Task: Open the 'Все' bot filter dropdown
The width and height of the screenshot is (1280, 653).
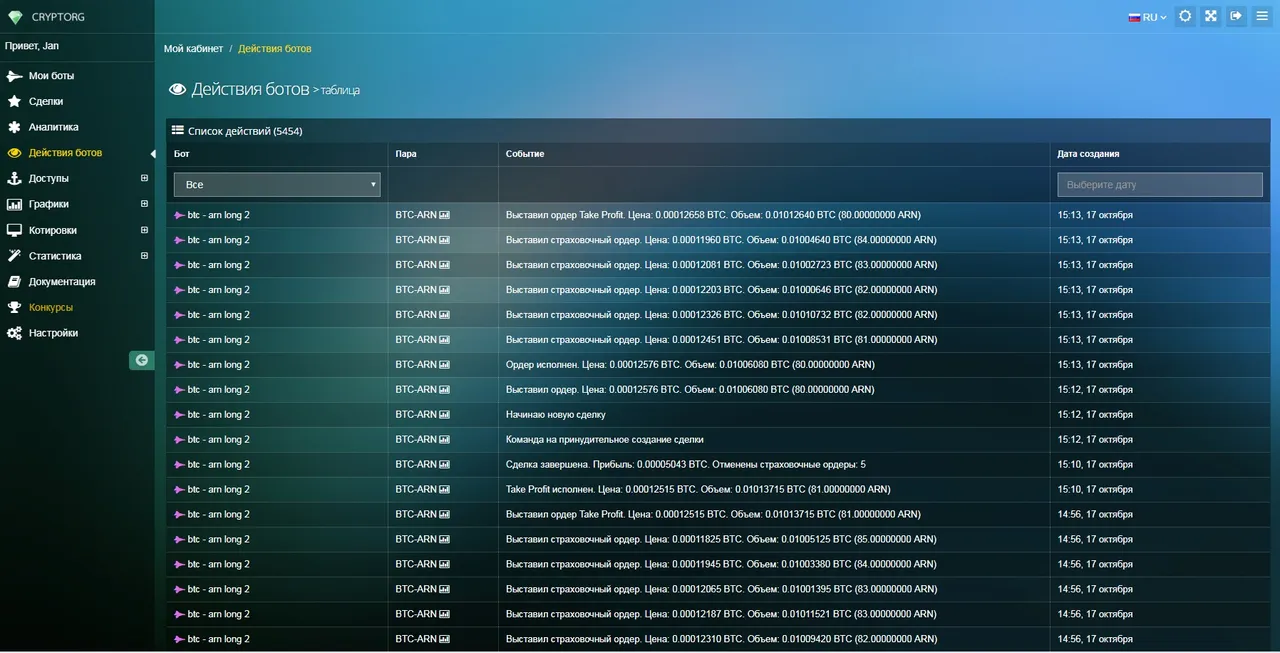Action: tap(277, 184)
